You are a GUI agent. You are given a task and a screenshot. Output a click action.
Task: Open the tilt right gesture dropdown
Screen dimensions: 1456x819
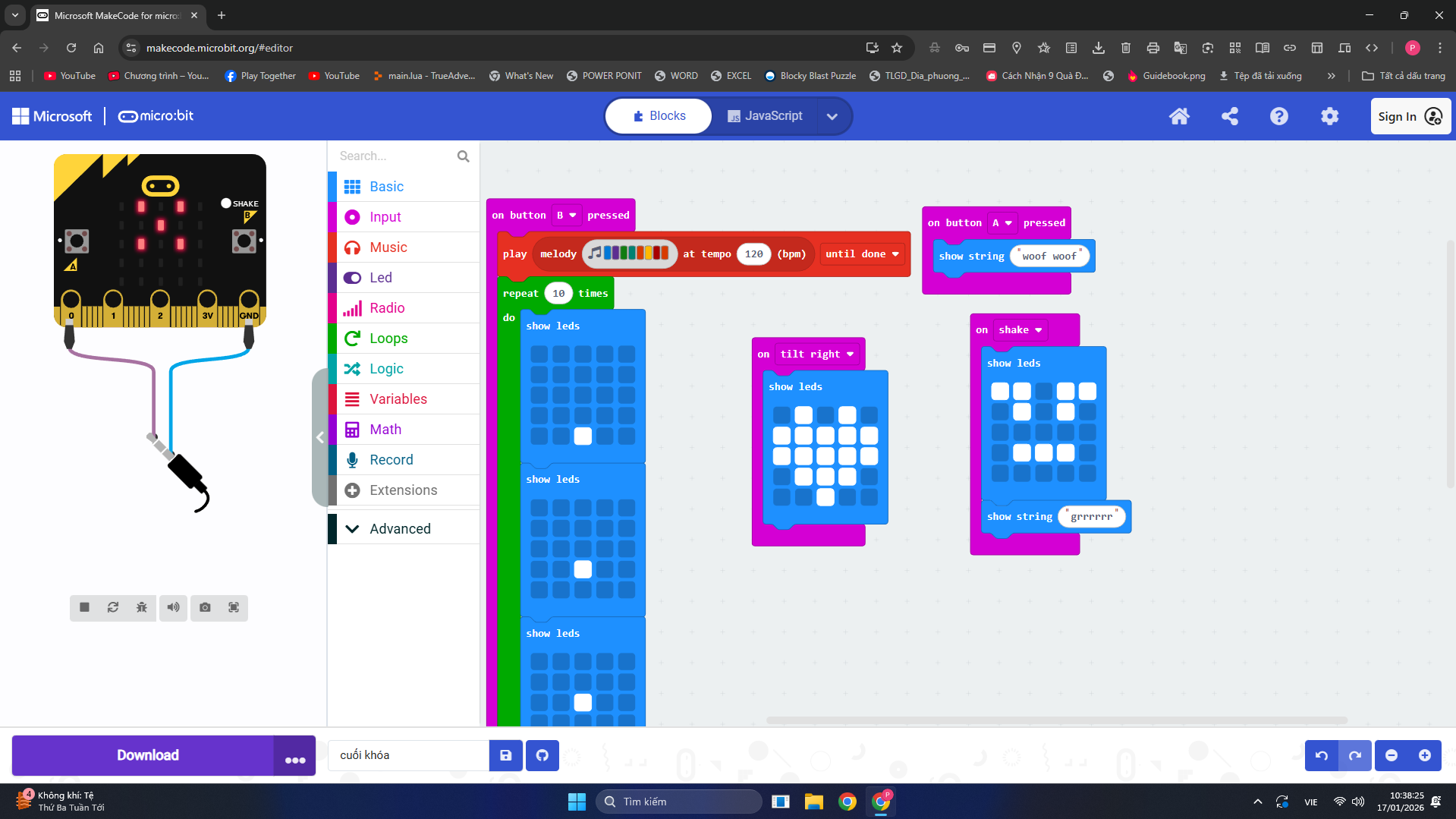(816, 354)
